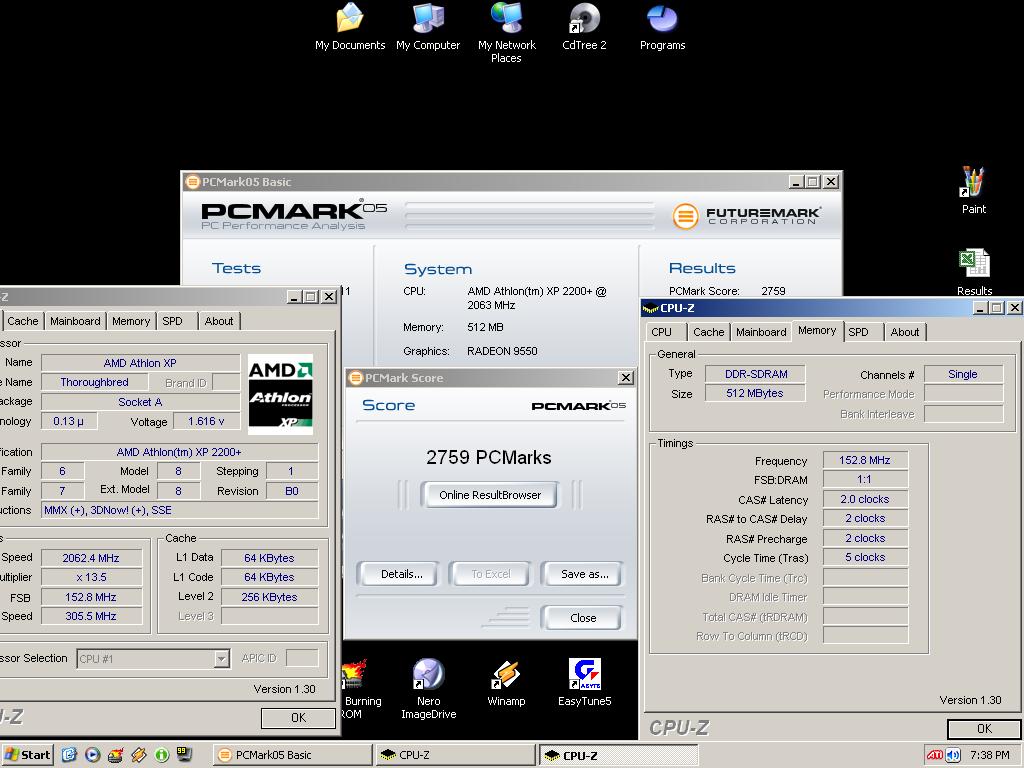Open the CdTree 2 desktop shortcut
Screen dimensions: 1024x768
pyautogui.click(x=584, y=26)
